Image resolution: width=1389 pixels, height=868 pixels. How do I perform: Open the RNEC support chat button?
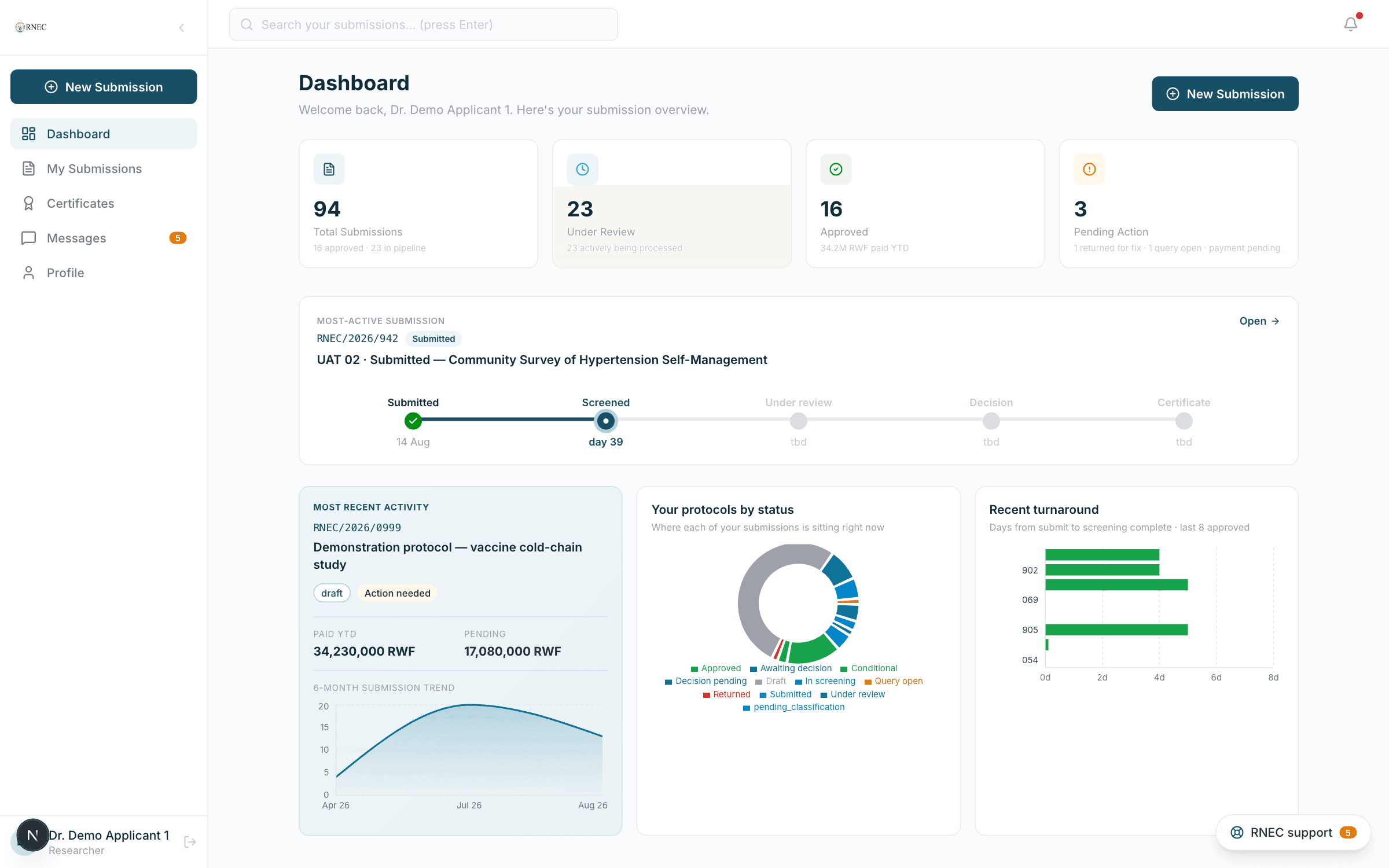[1293, 832]
